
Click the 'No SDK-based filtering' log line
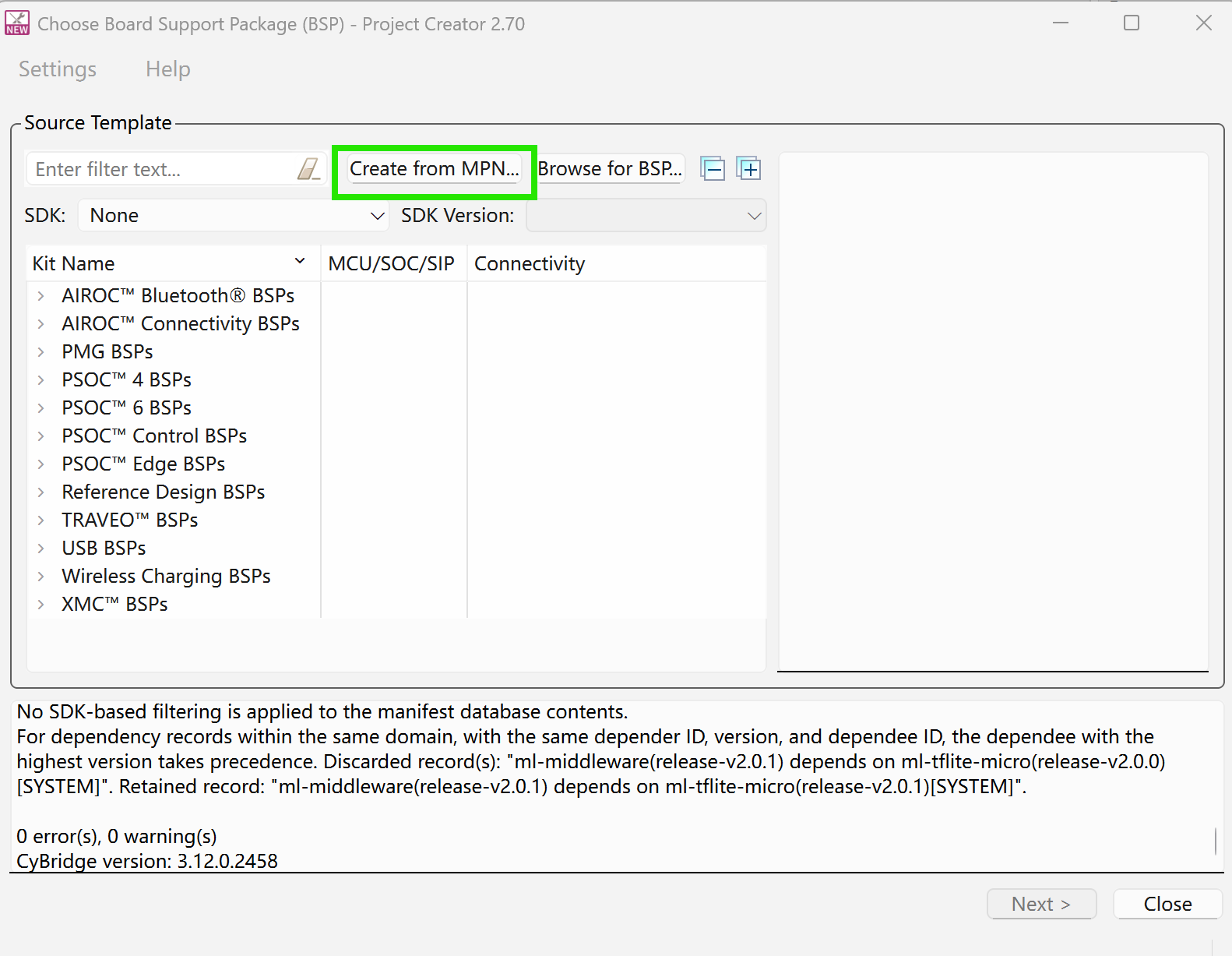(322, 711)
